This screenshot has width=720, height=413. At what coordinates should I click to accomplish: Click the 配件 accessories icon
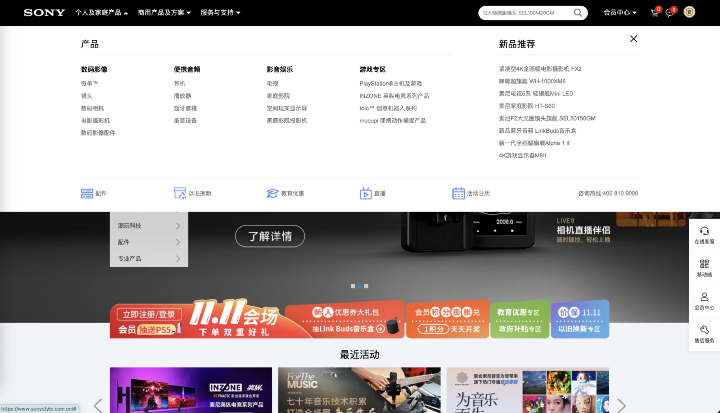pyautogui.click(x=87, y=193)
